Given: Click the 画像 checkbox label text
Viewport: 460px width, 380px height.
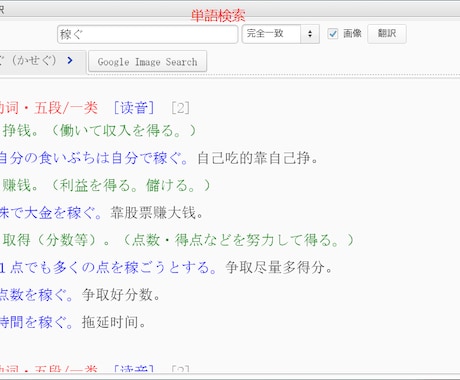Looking at the screenshot, I should [352, 33].
